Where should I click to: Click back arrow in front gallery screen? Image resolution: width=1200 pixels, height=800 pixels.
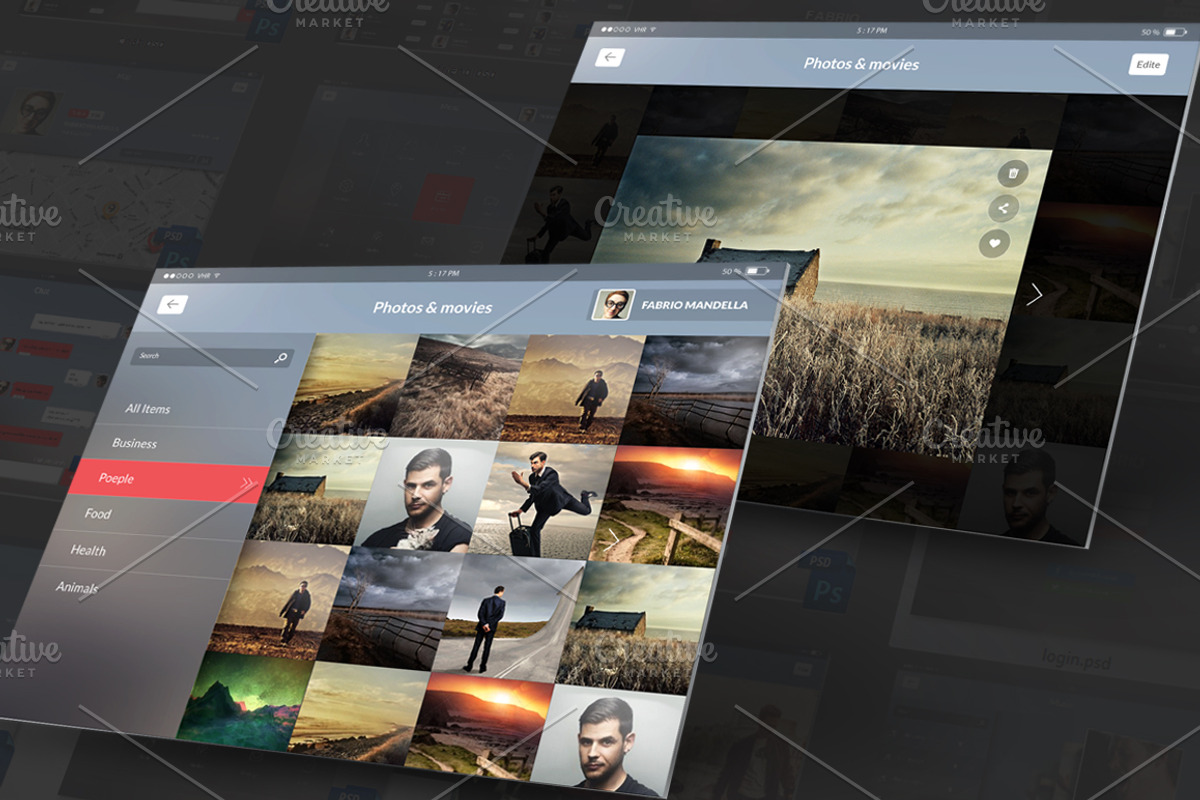click(173, 305)
